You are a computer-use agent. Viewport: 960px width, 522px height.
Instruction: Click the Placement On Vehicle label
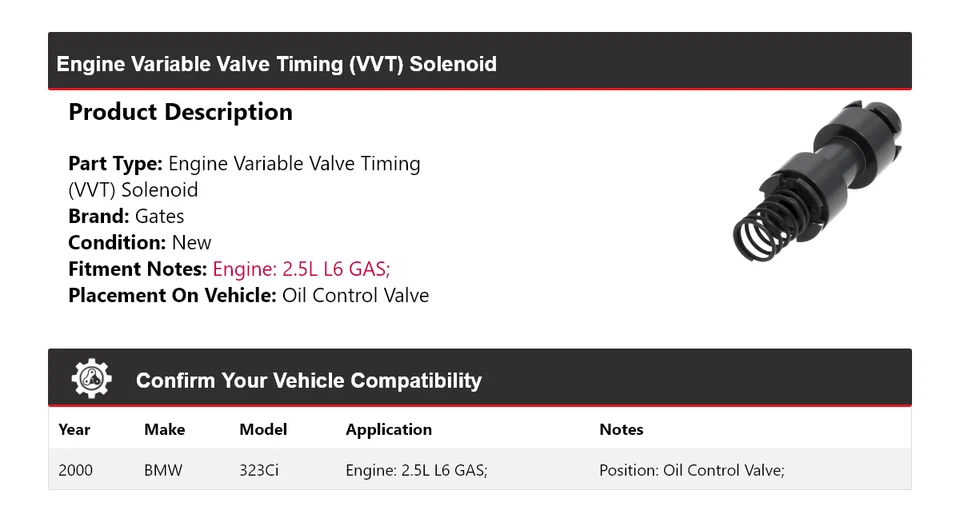172,295
